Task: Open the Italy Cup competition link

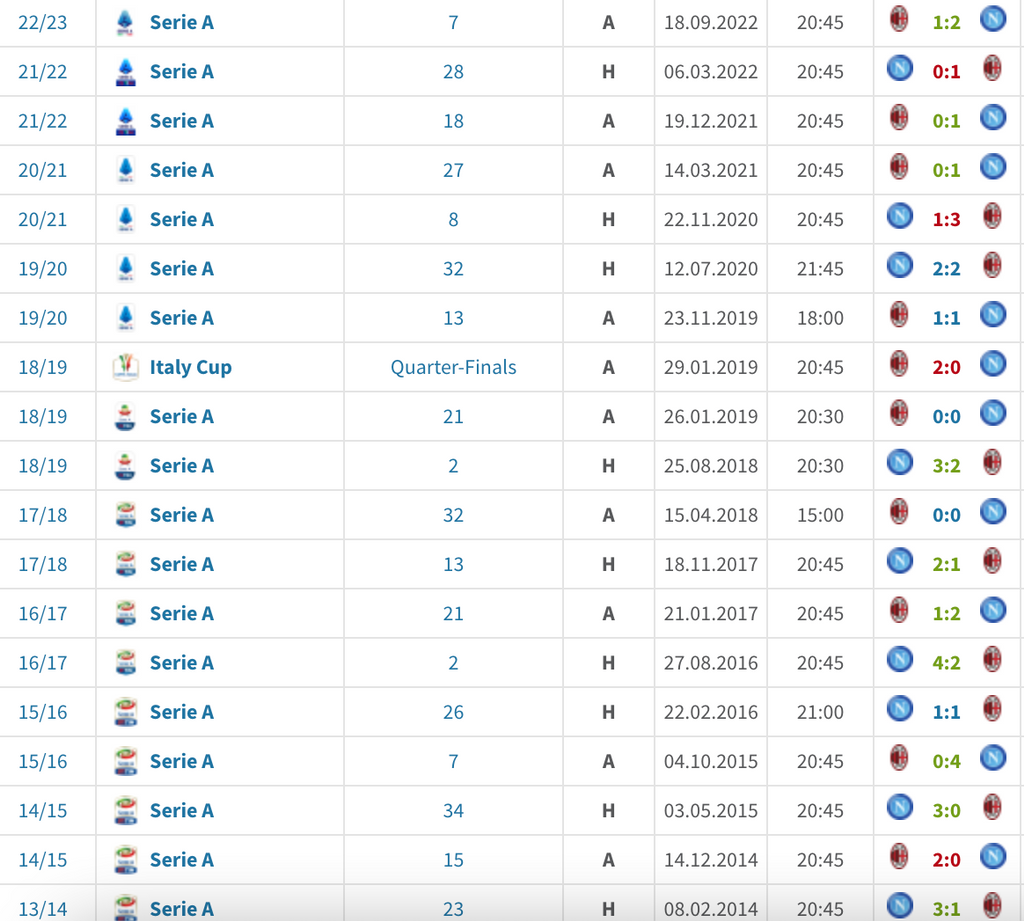Action: [191, 368]
